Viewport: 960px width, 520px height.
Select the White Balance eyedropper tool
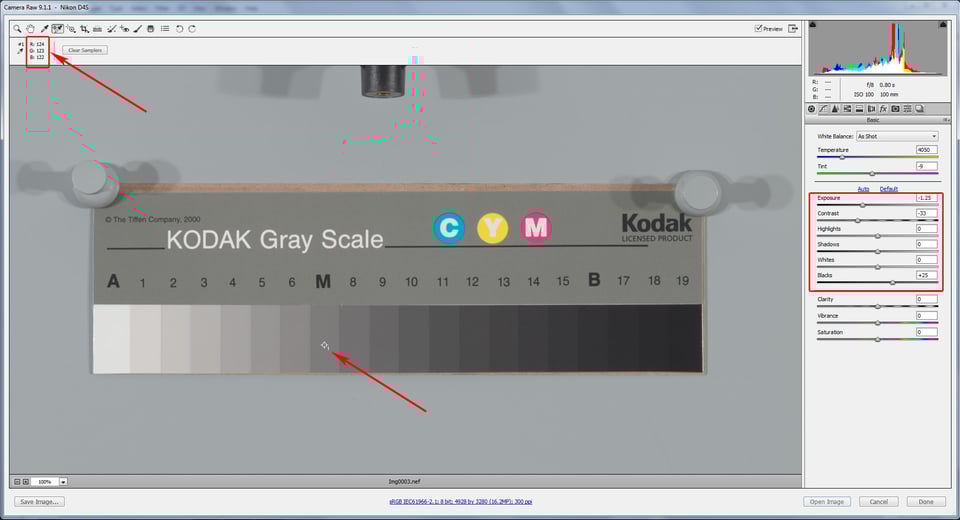coord(45,29)
